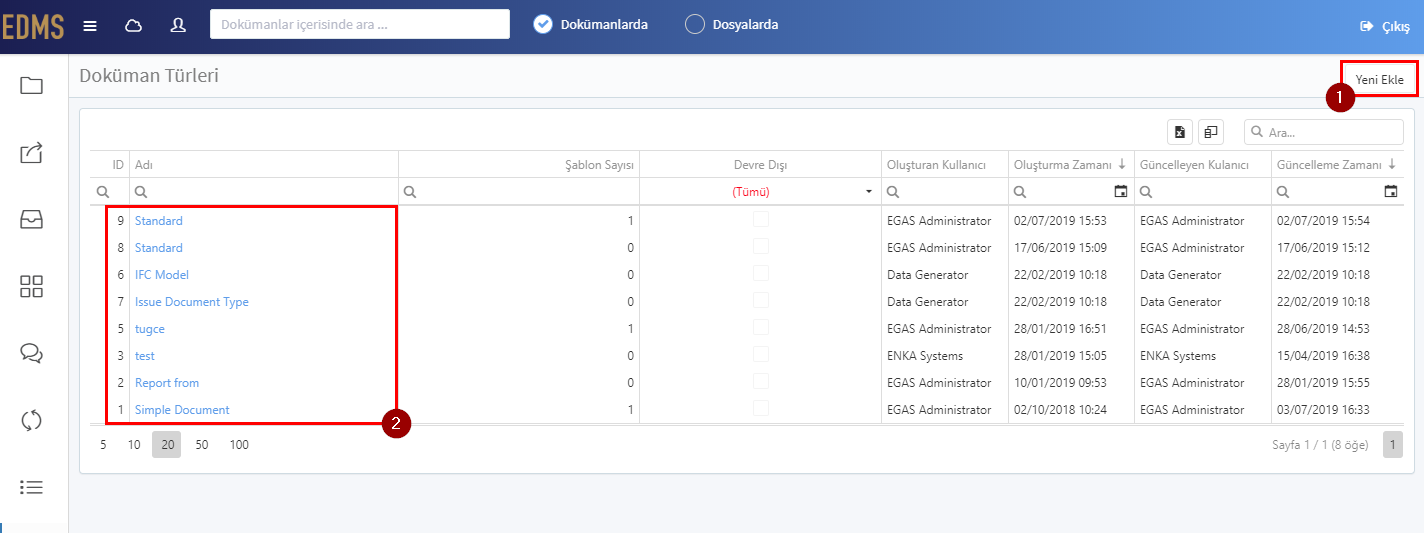This screenshot has height=533, width=1424.
Task: Open the Issue Document Type link
Action: (x=192, y=302)
